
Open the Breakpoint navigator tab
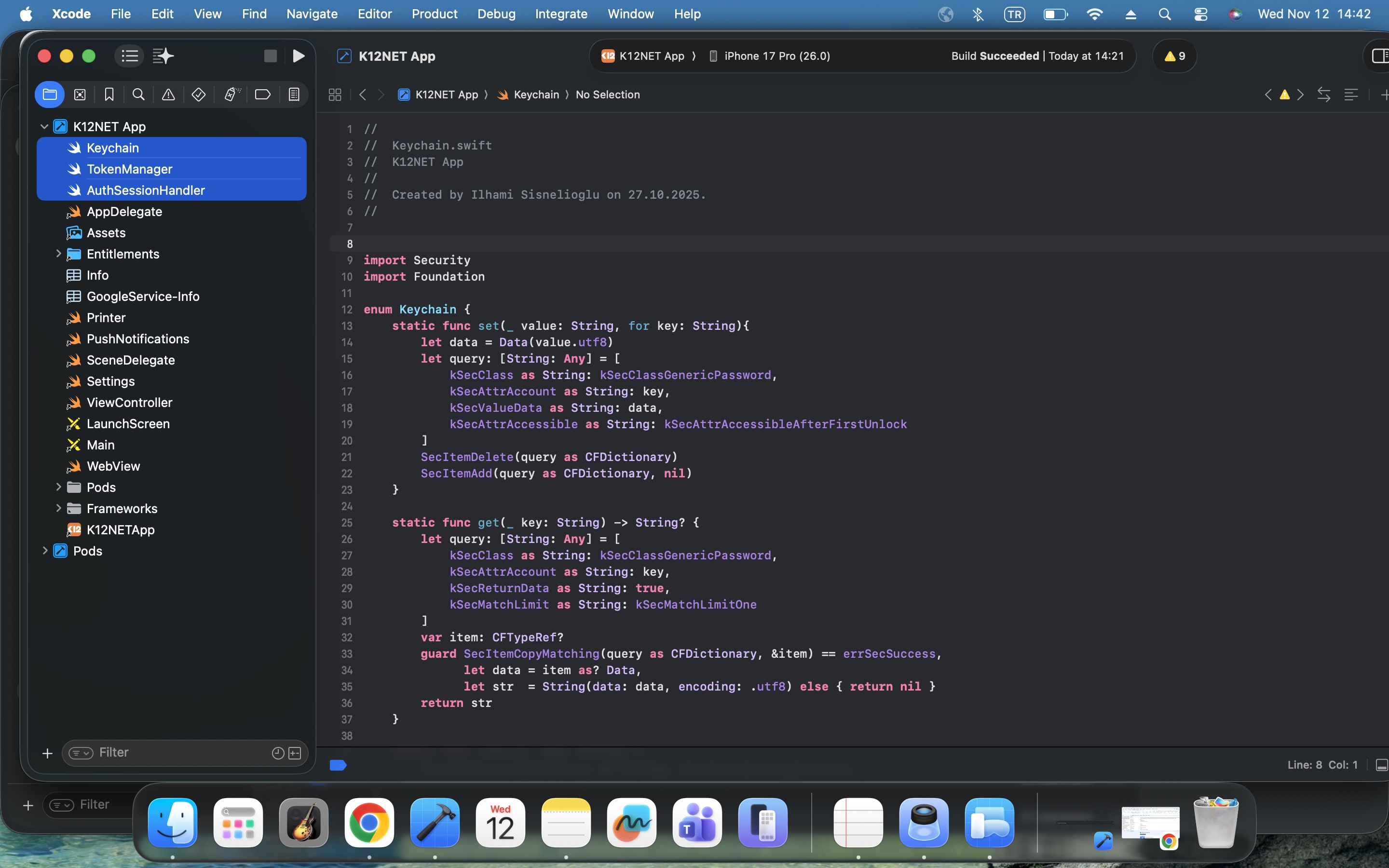(262, 95)
